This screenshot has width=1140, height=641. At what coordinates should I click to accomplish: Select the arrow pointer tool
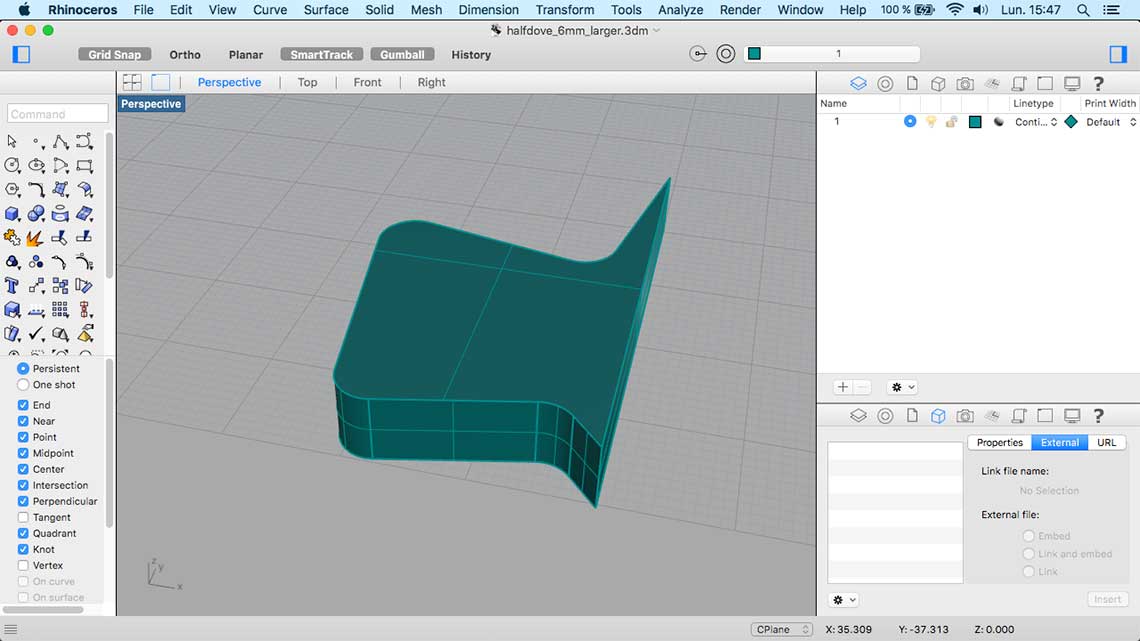click(12, 141)
